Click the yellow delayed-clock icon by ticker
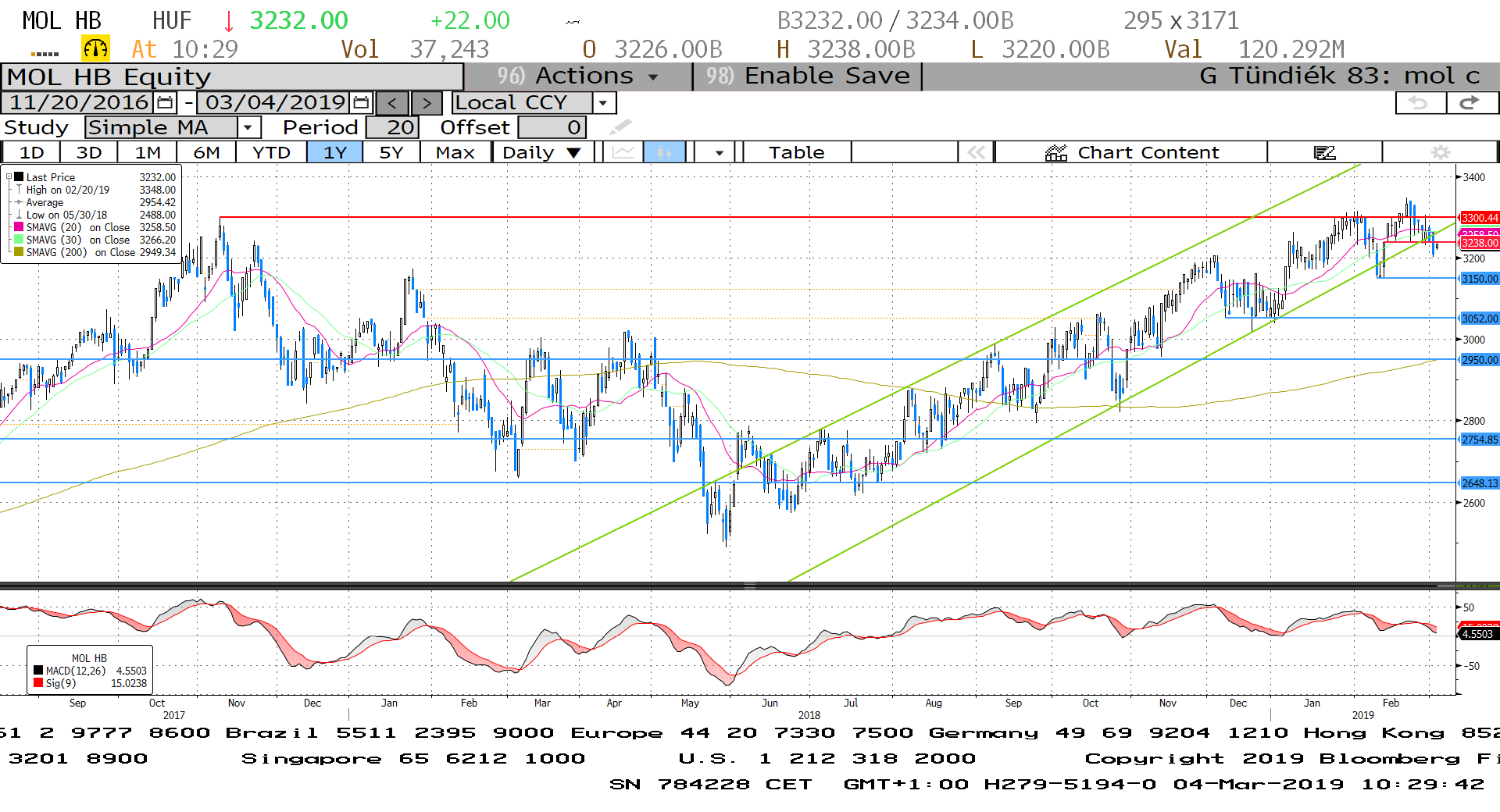The width and height of the screenshot is (1500, 812). tap(95, 48)
